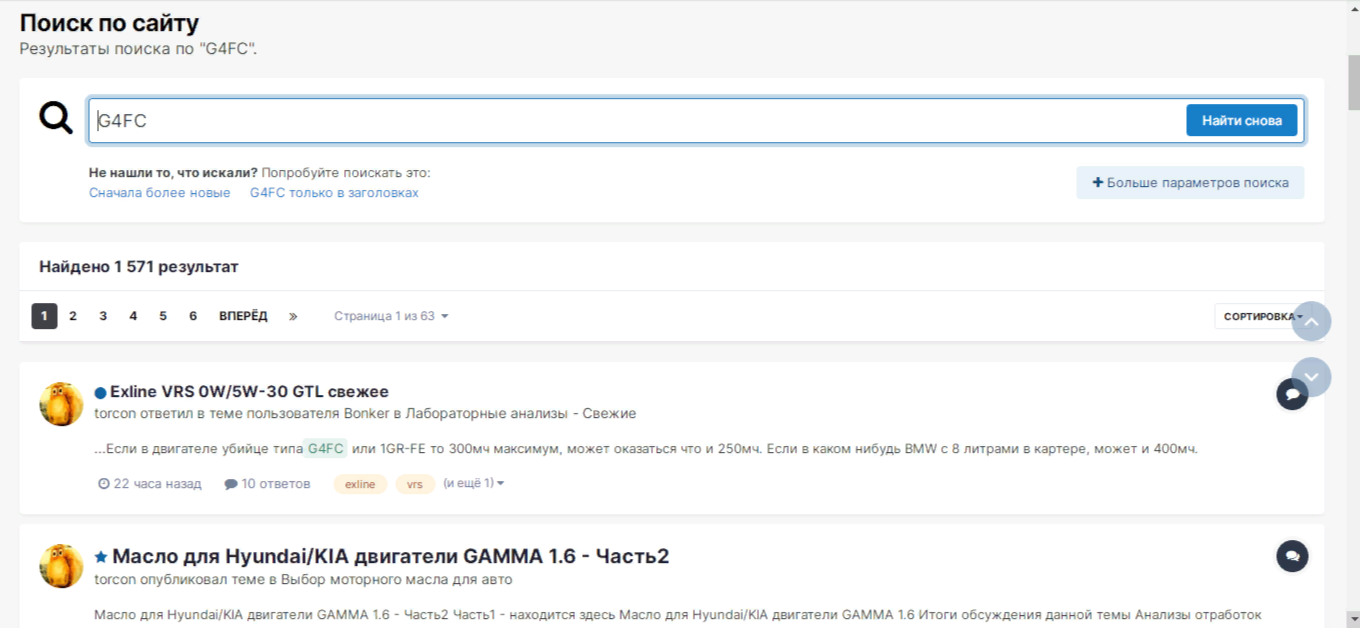Image resolution: width=1360 pixels, height=628 pixels.
Task: Go to results page 5
Action: (x=163, y=316)
